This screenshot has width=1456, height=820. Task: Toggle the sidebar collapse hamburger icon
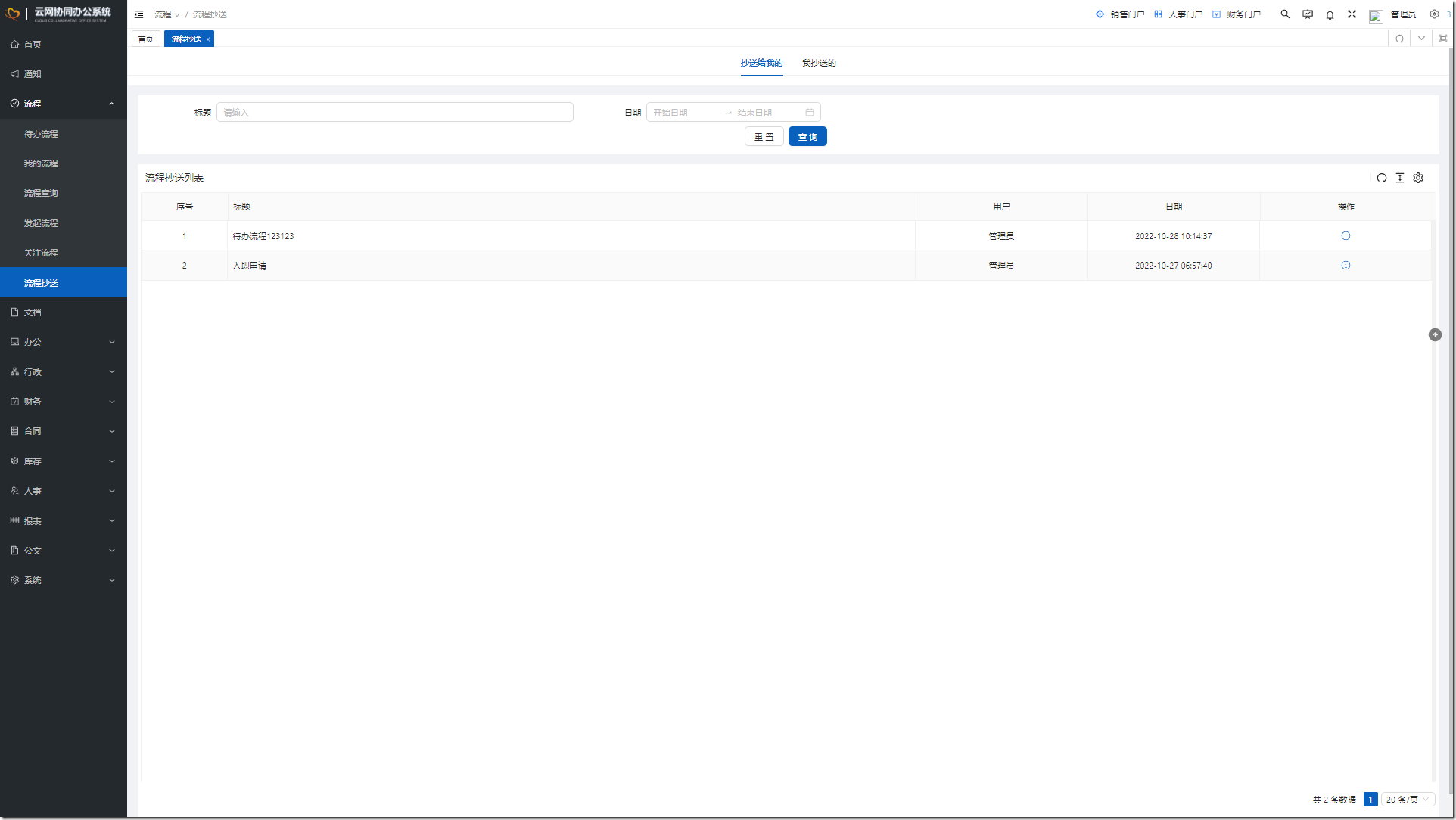tap(138, 14)
